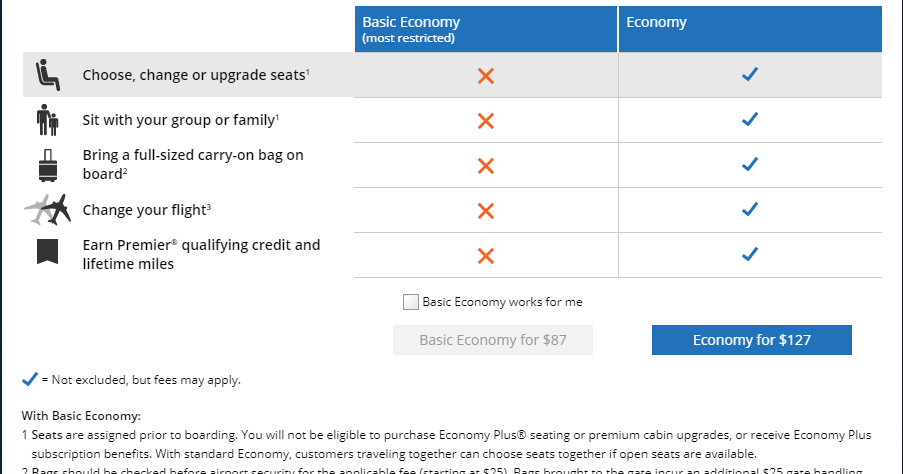Click the Bring a full-sized carry-on bag text

193,164
